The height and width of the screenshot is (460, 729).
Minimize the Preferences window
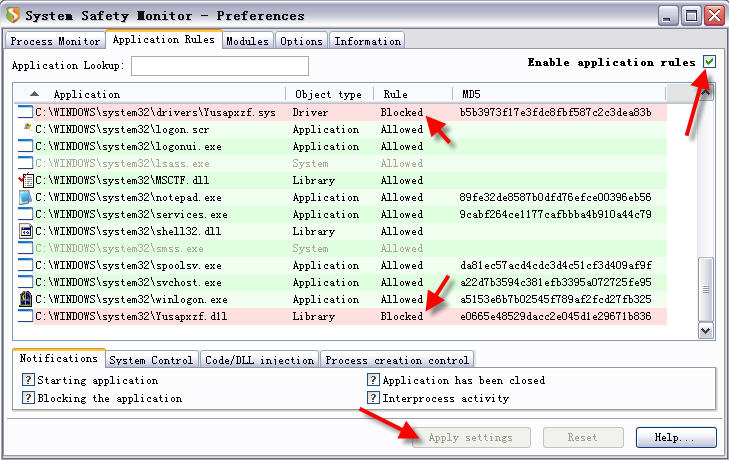(x=668, y=16)
